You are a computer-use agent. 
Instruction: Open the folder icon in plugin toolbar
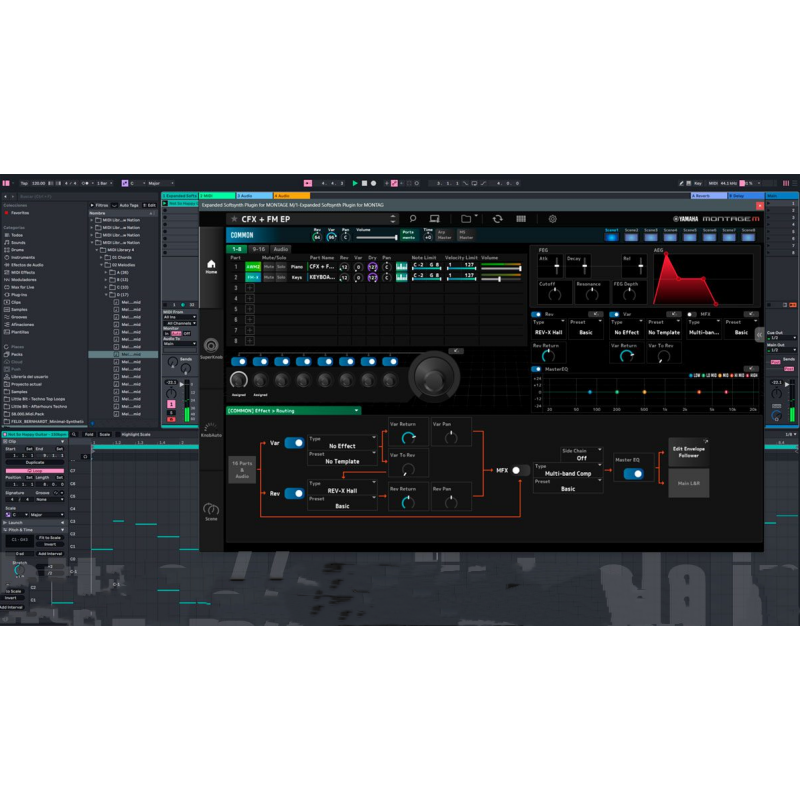tap(466, 219)
